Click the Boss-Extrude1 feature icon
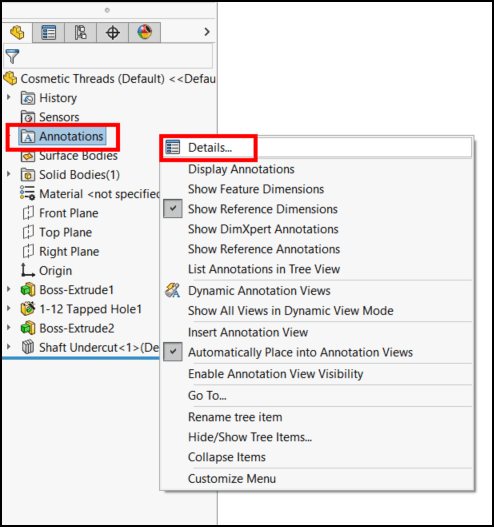The image size is (494, 527). coord(28,290)
